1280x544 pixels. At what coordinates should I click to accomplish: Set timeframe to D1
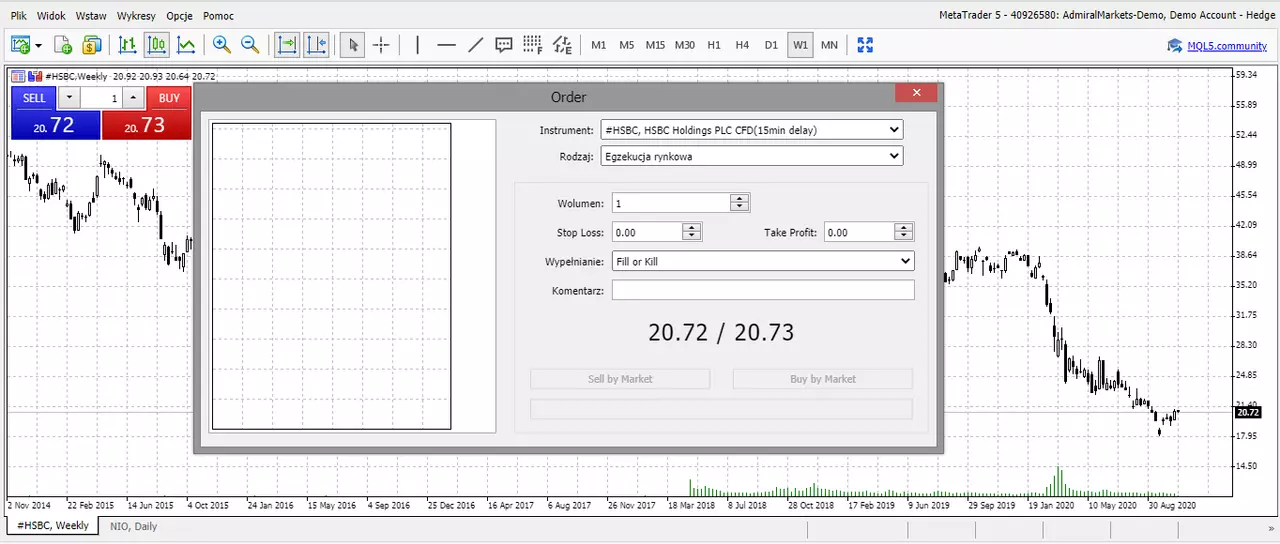click(x=771, y=45)
